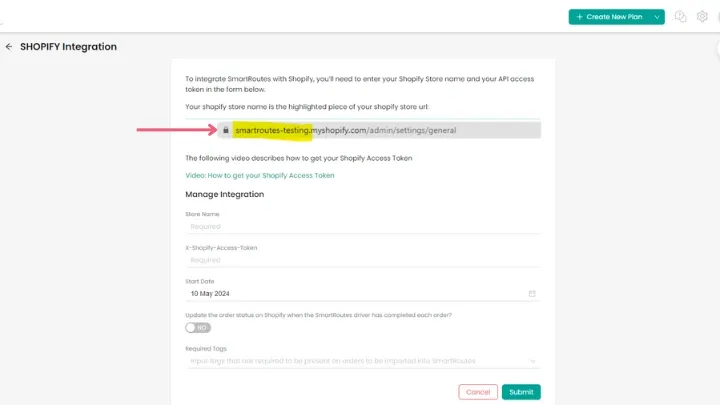Open the settings gear icon
720x405 pixels.
click(702, 17)
